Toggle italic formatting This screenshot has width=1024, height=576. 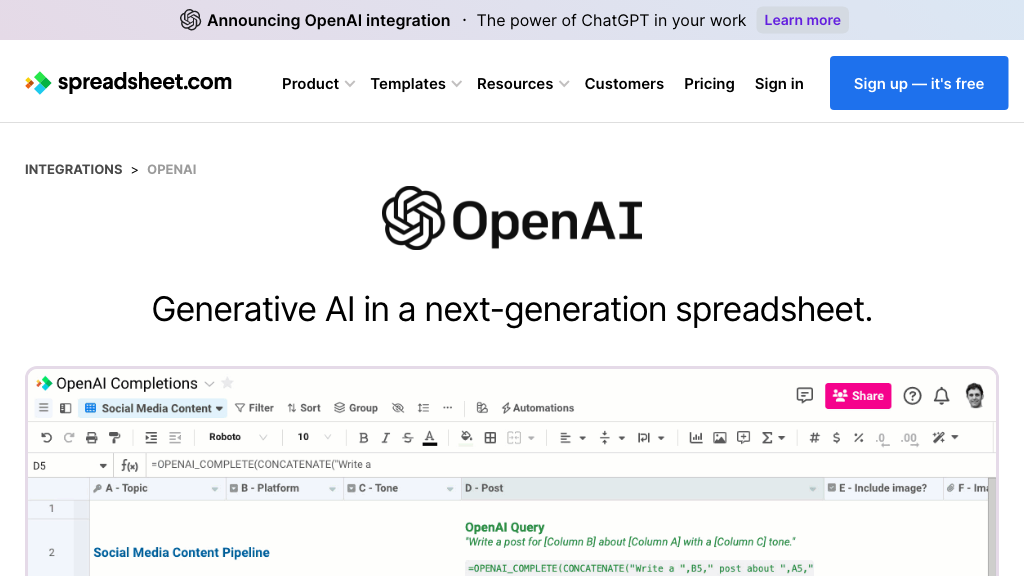coord(385,437)
